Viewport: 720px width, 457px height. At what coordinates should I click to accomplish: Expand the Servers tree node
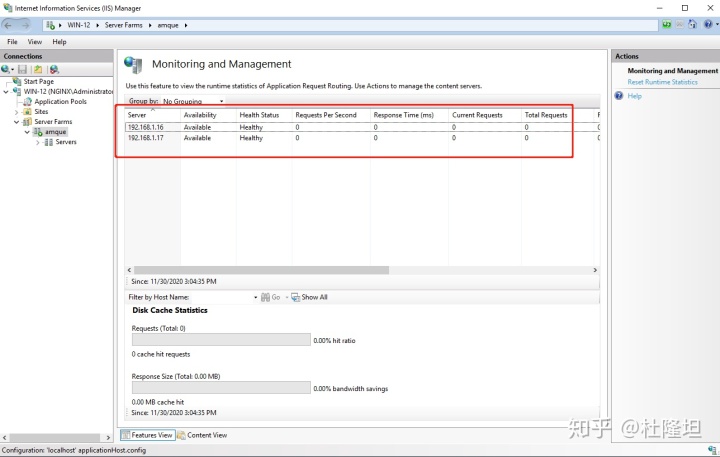coord(38,142)
